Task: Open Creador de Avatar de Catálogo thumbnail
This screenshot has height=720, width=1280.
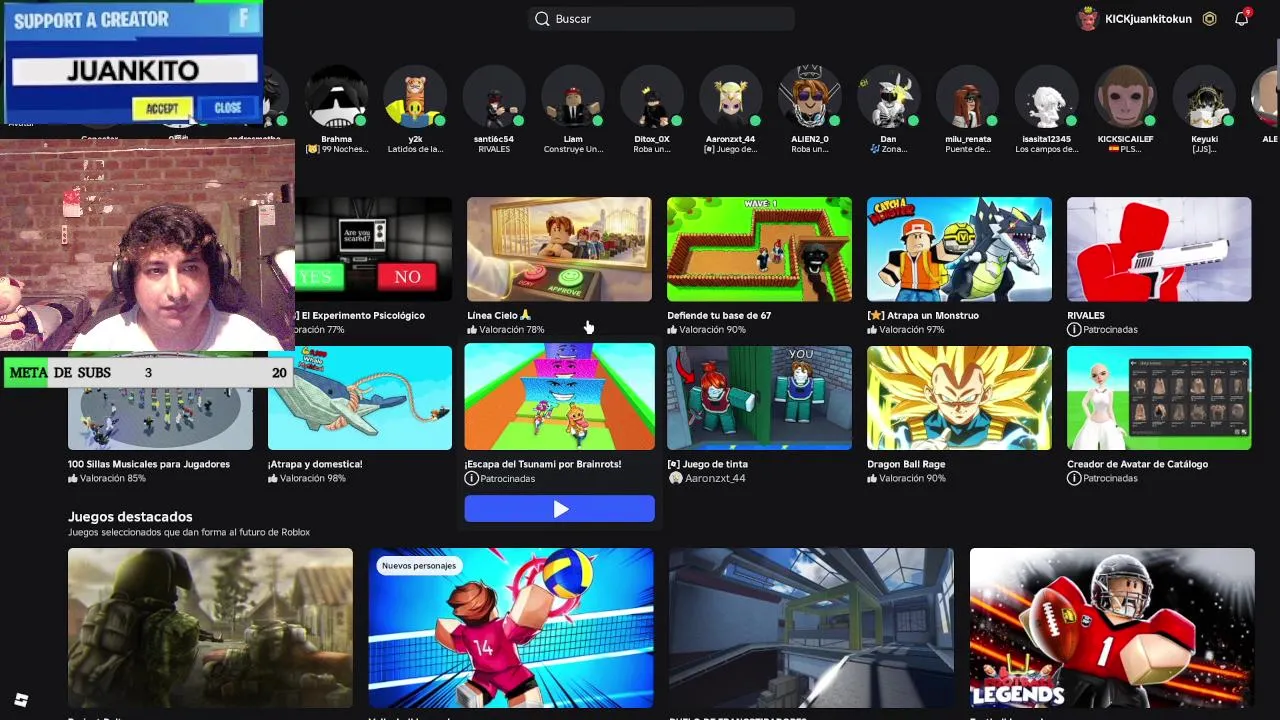Action: pos(1159,398)
